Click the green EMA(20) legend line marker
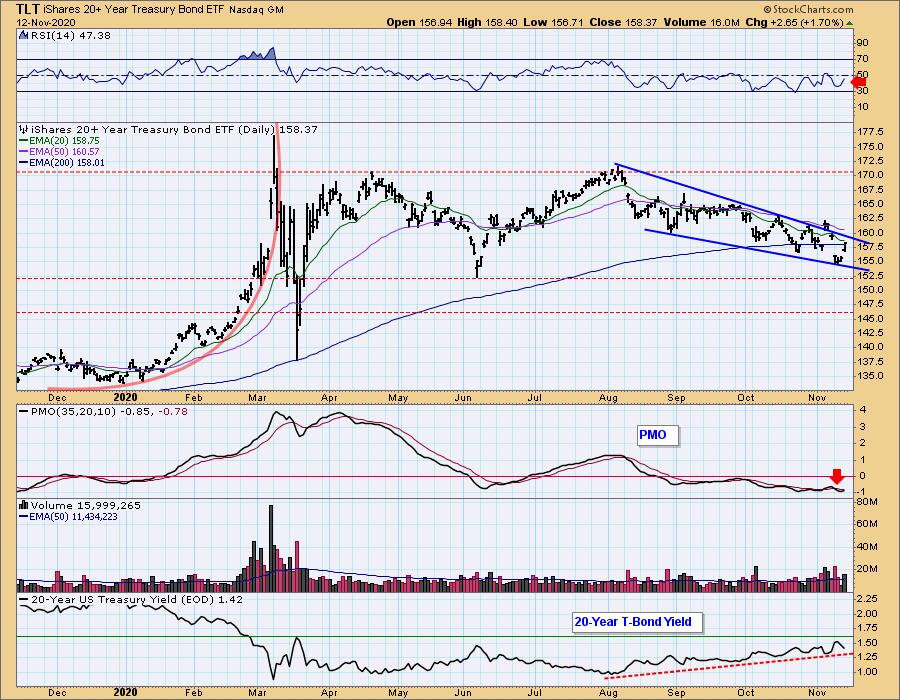Viewport: 900px width, 700px height. (24, 141)
